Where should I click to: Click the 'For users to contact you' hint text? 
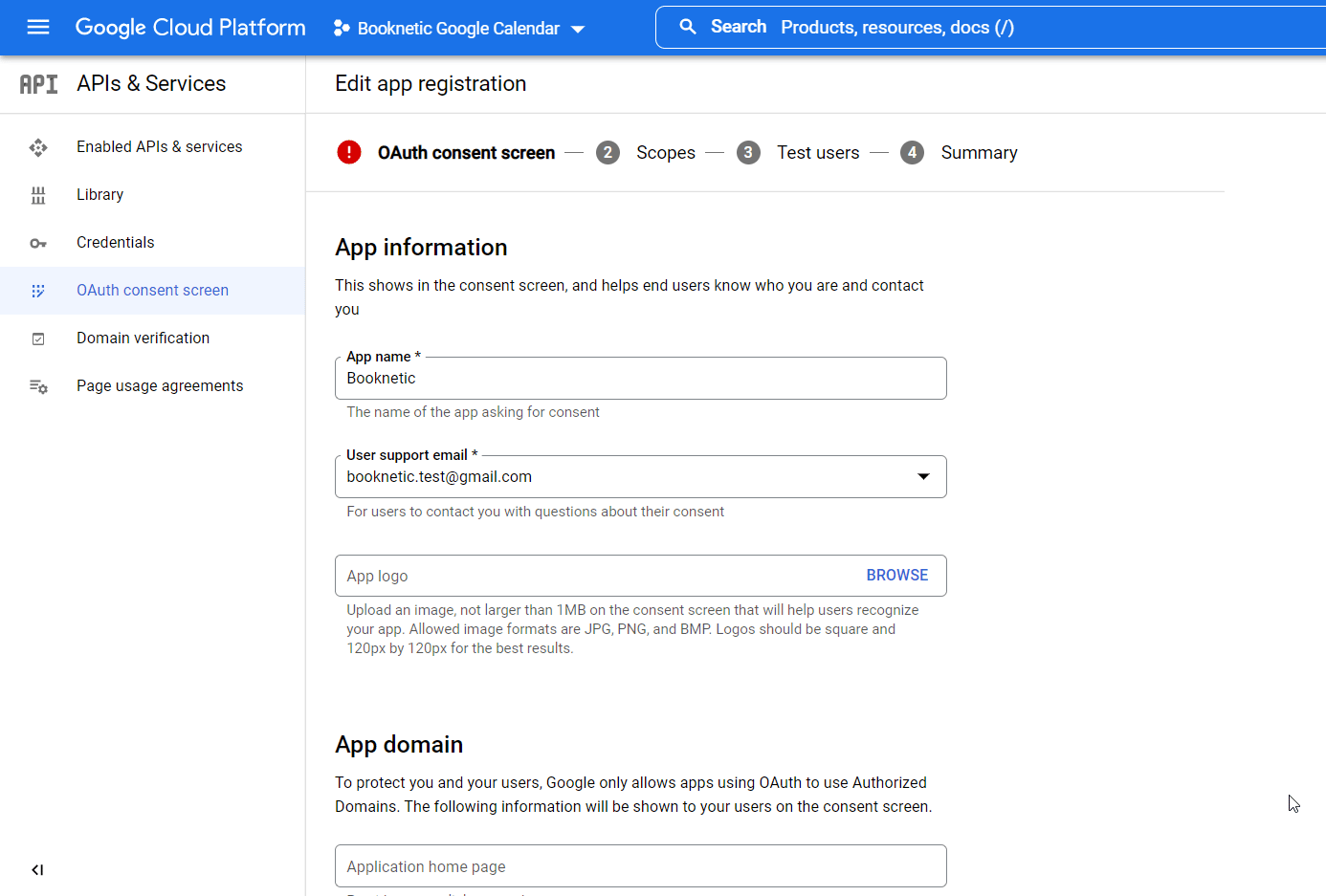coord(535,512)
